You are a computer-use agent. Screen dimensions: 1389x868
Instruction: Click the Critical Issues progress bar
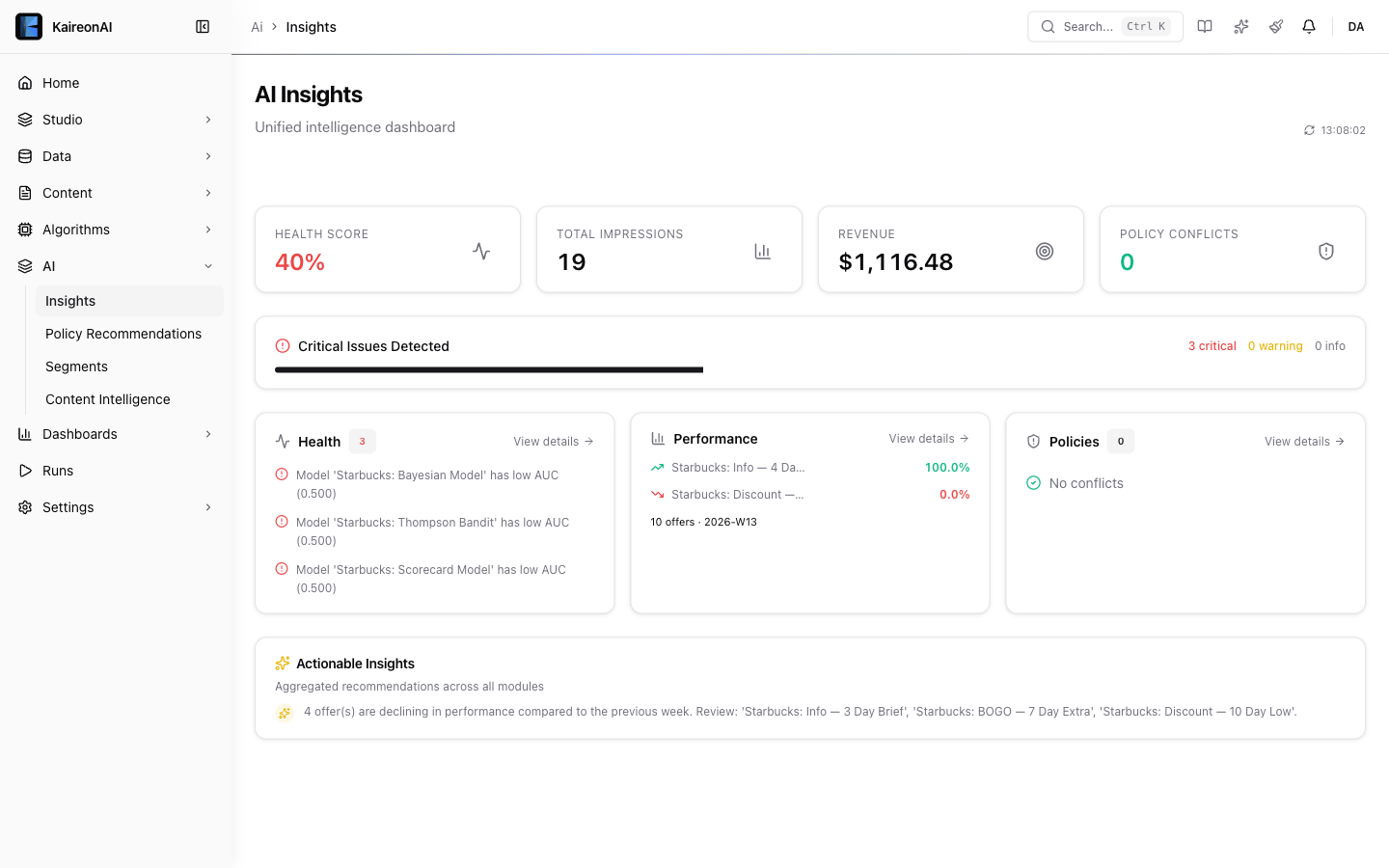488,369
